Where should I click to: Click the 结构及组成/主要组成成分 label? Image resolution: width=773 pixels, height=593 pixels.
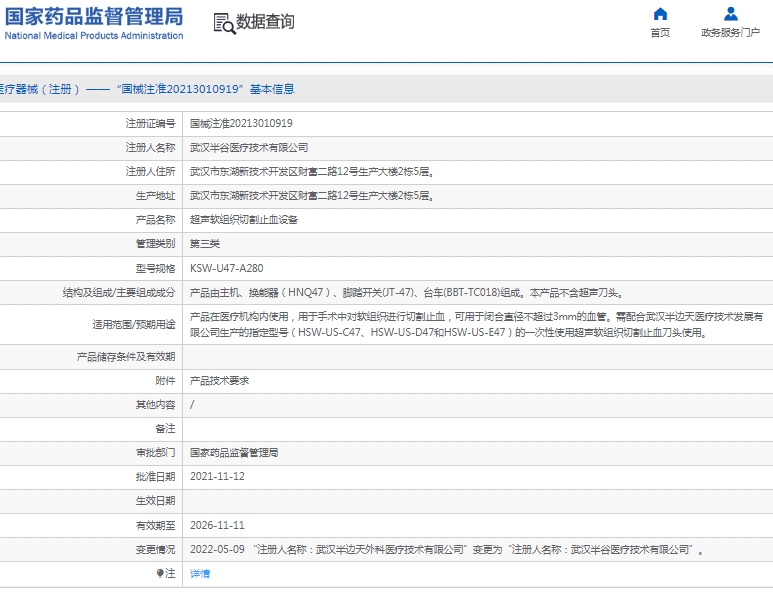point(119,293)
